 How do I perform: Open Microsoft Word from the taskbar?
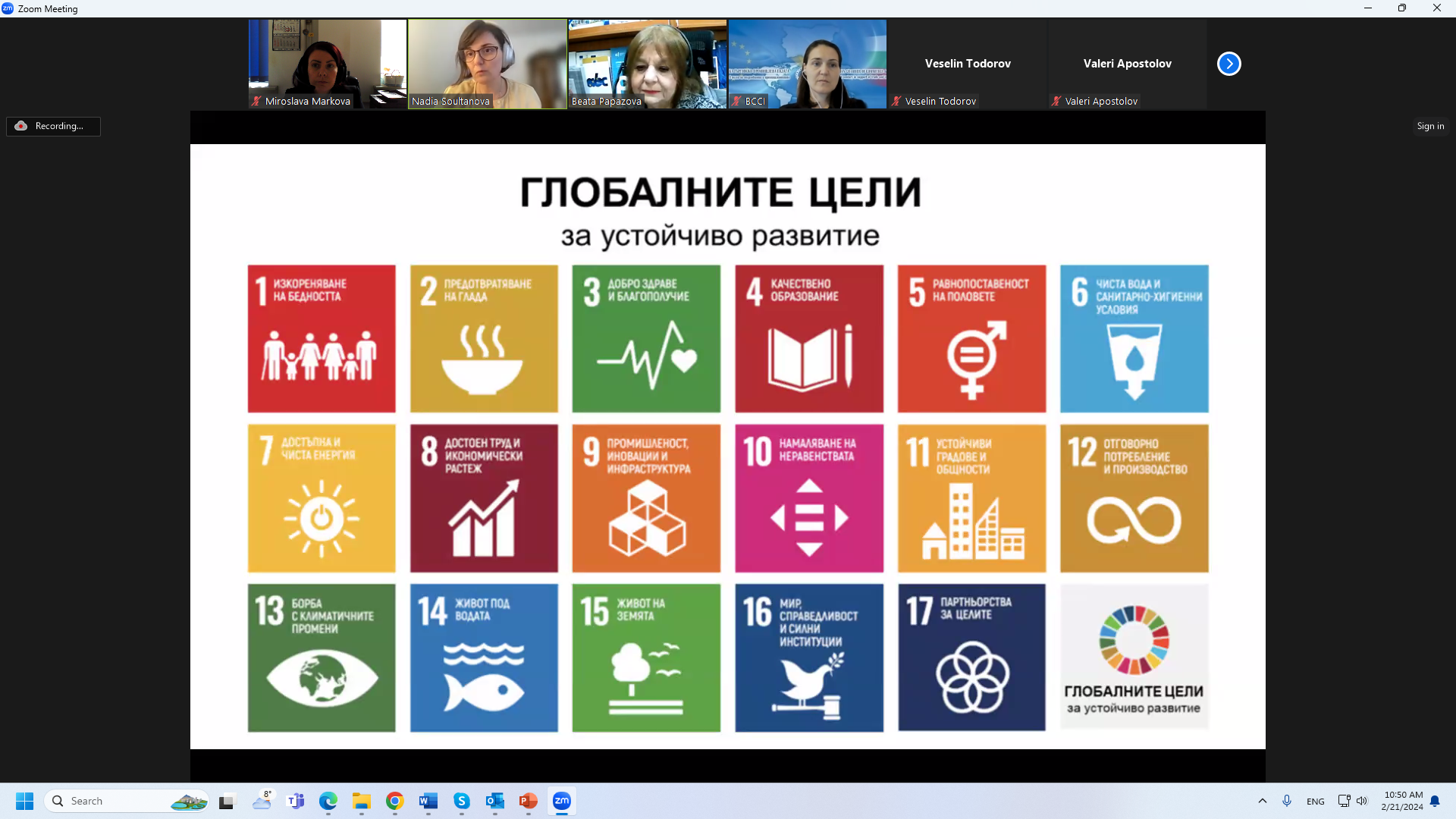point(428,801)
